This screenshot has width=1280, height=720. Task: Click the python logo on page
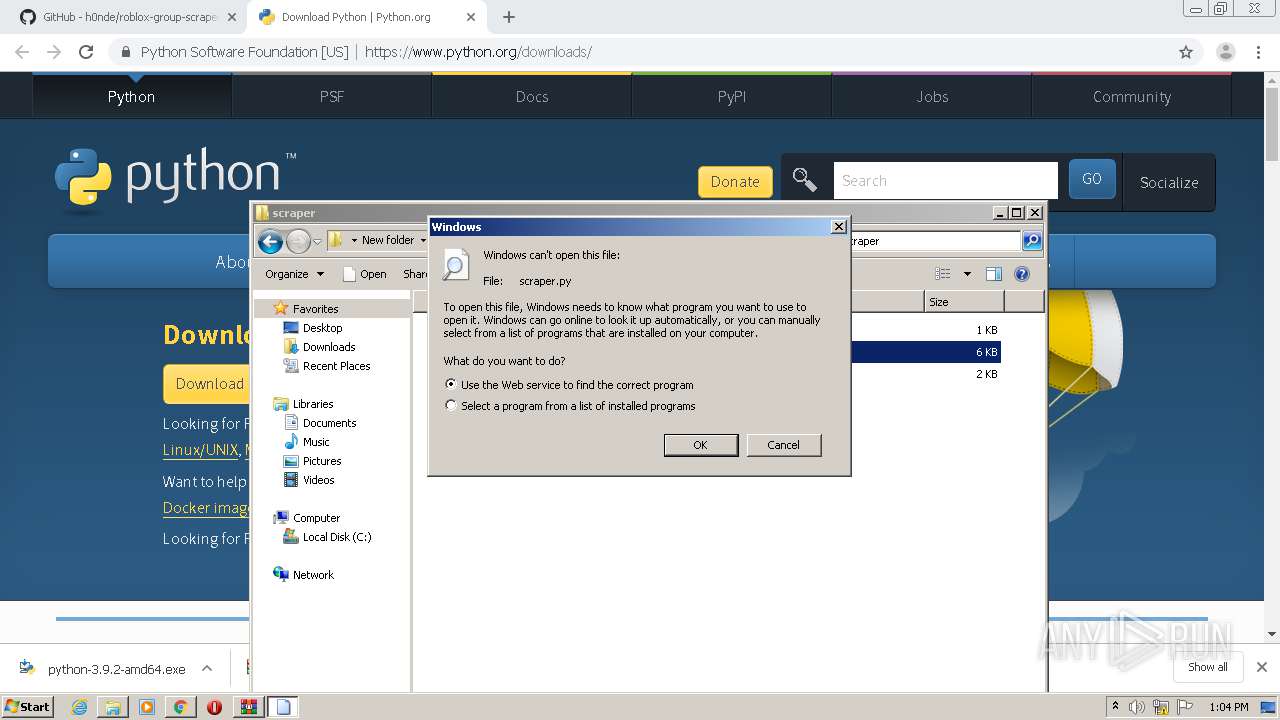tap(175, 180)
